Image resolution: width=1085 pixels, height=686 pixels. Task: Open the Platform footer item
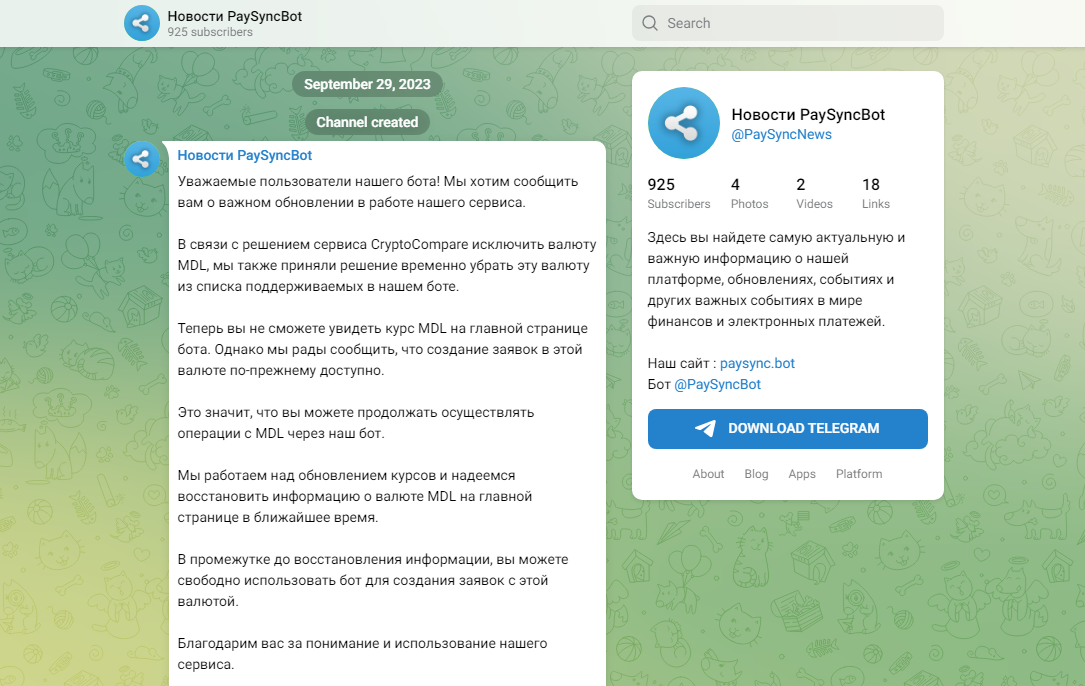[858, 473]
